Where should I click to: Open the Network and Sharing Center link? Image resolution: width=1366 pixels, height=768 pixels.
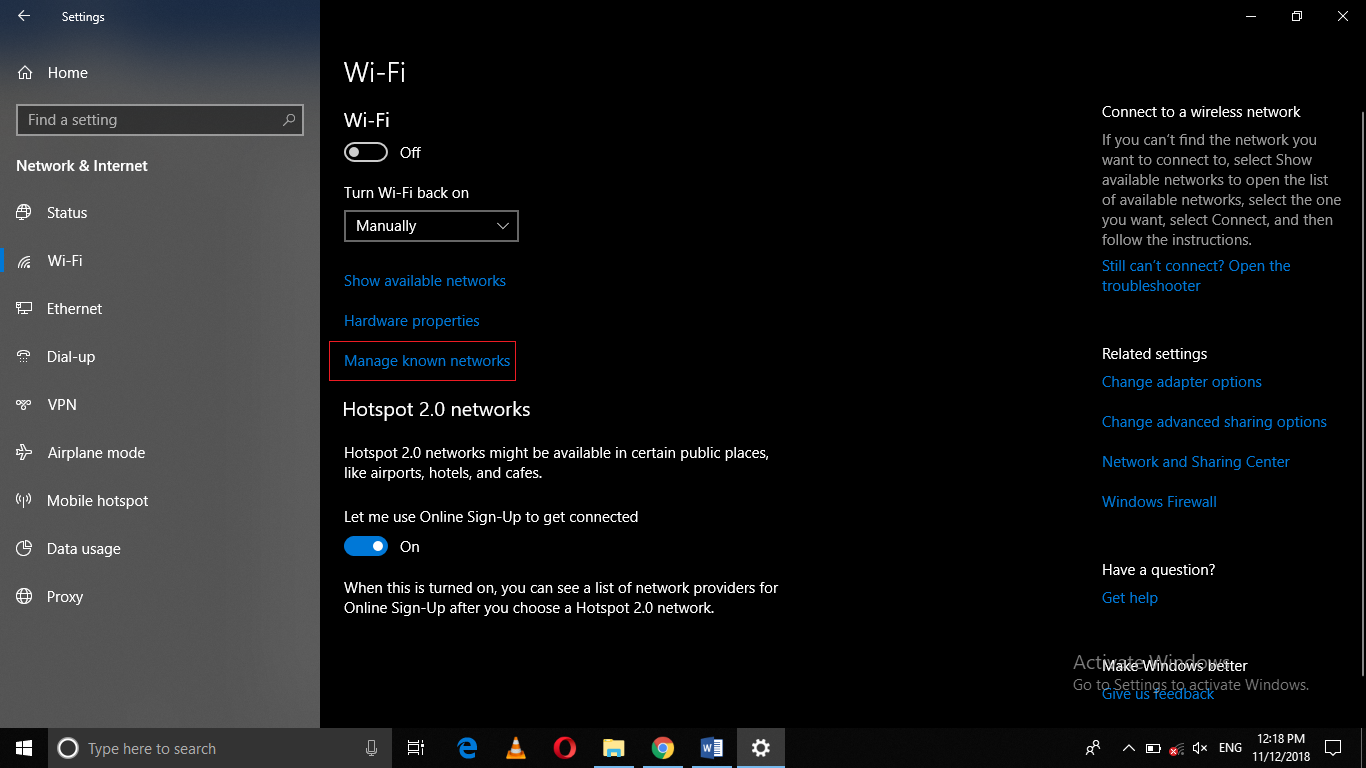[1196, 461]
